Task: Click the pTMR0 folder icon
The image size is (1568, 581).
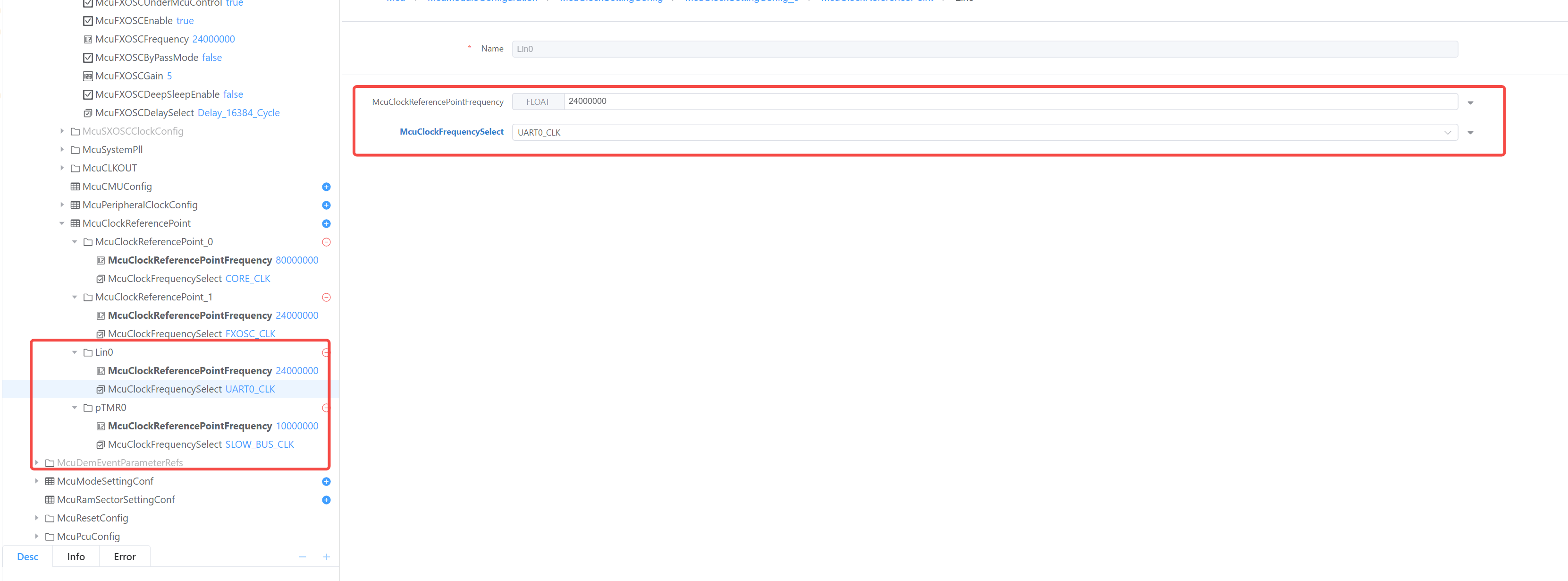Action: tap(88, 408)
